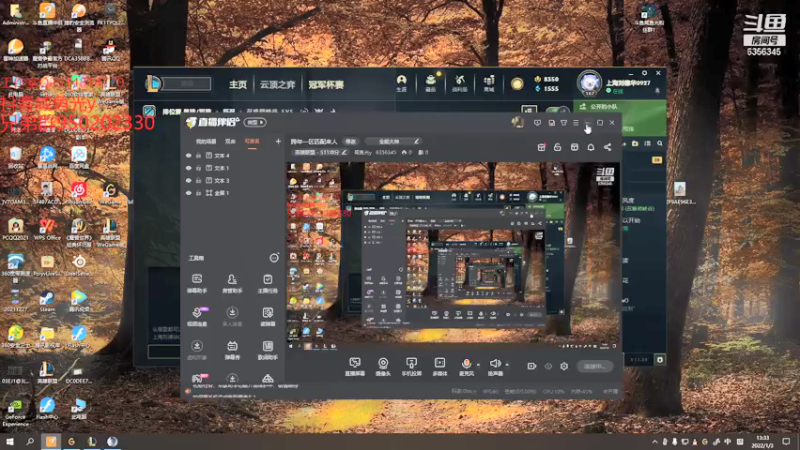
Task: Open the GeForce Experience desktop icon
Action: click(15, 412)
